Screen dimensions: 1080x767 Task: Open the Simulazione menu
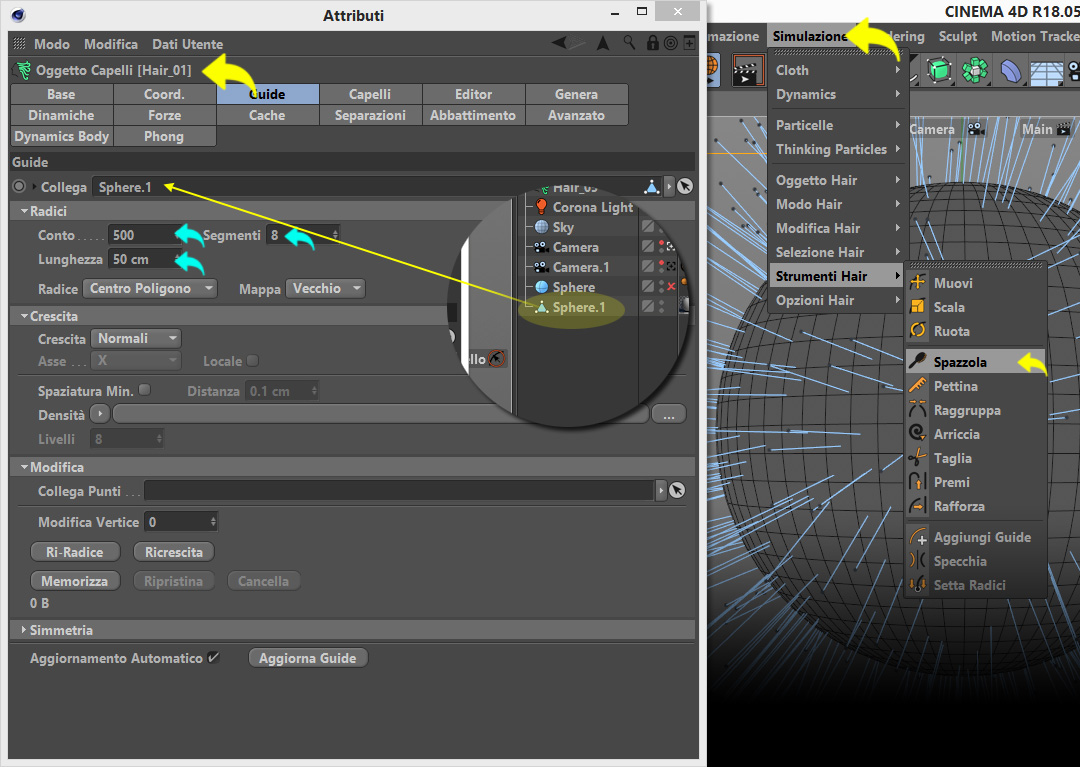[x=809, y=36]
